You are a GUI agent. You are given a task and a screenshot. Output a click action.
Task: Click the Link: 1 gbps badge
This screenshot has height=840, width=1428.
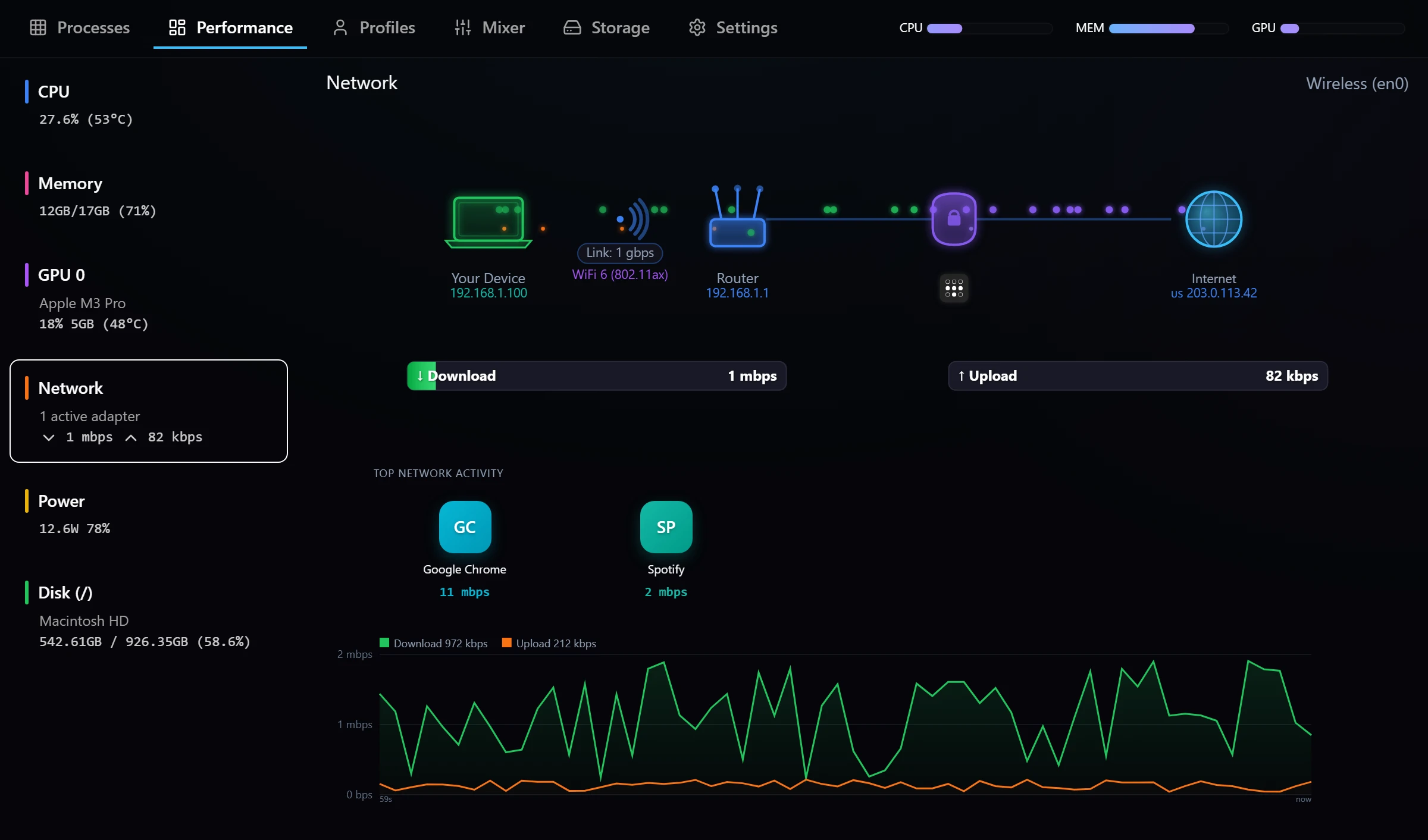[x=620, y=252]
